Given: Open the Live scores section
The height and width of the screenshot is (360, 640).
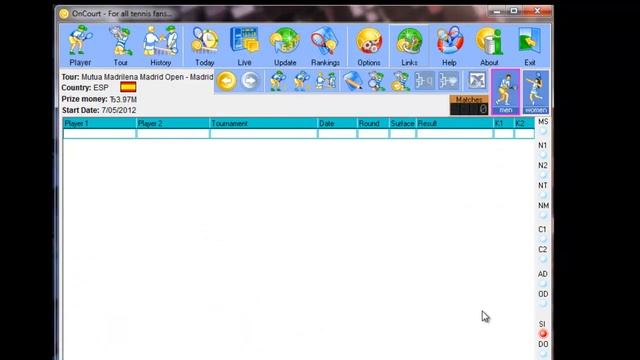Looking at the screenshot, I should (x=244, y=46).
